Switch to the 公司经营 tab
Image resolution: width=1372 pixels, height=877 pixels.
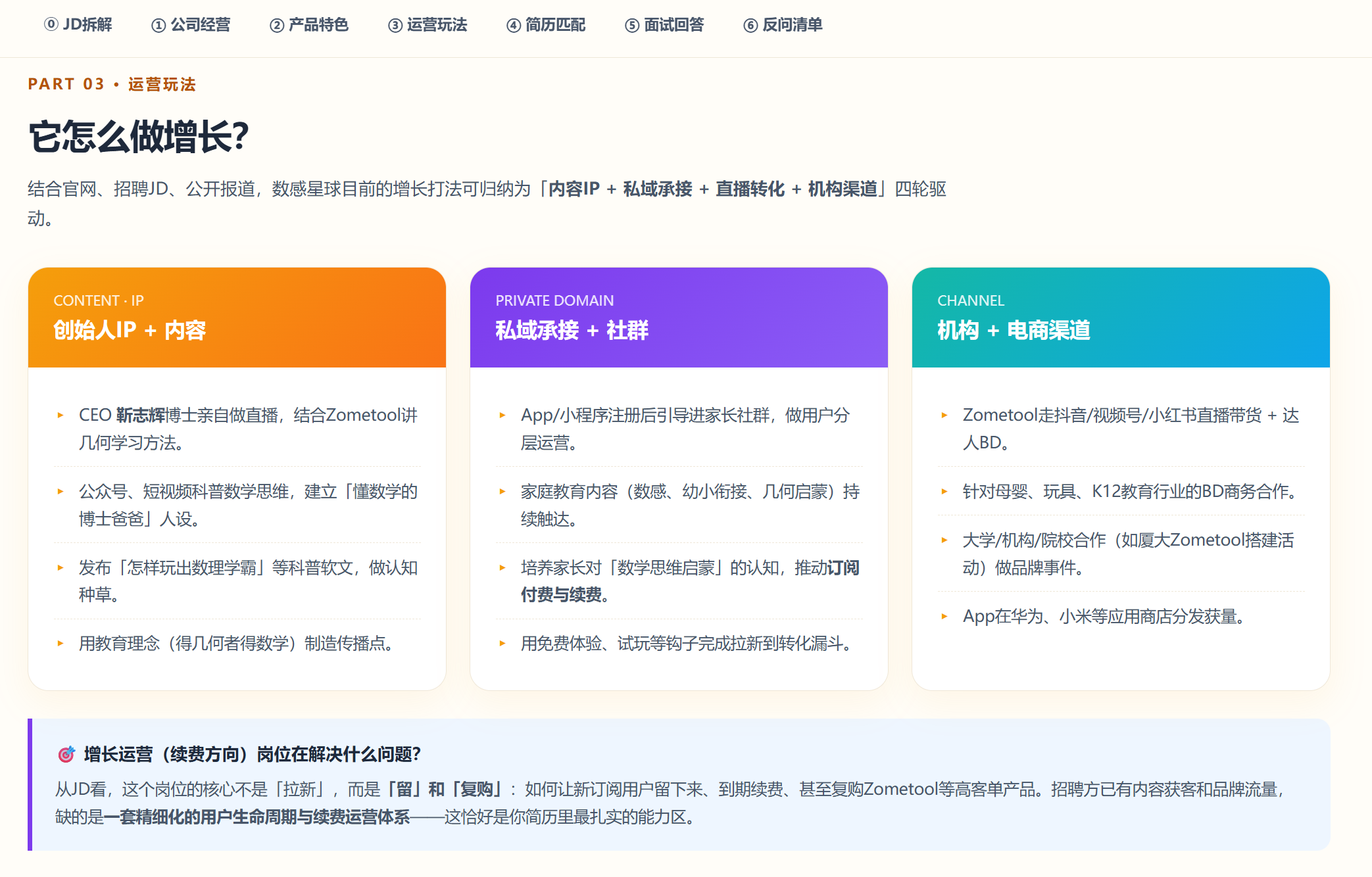(191, 25)
